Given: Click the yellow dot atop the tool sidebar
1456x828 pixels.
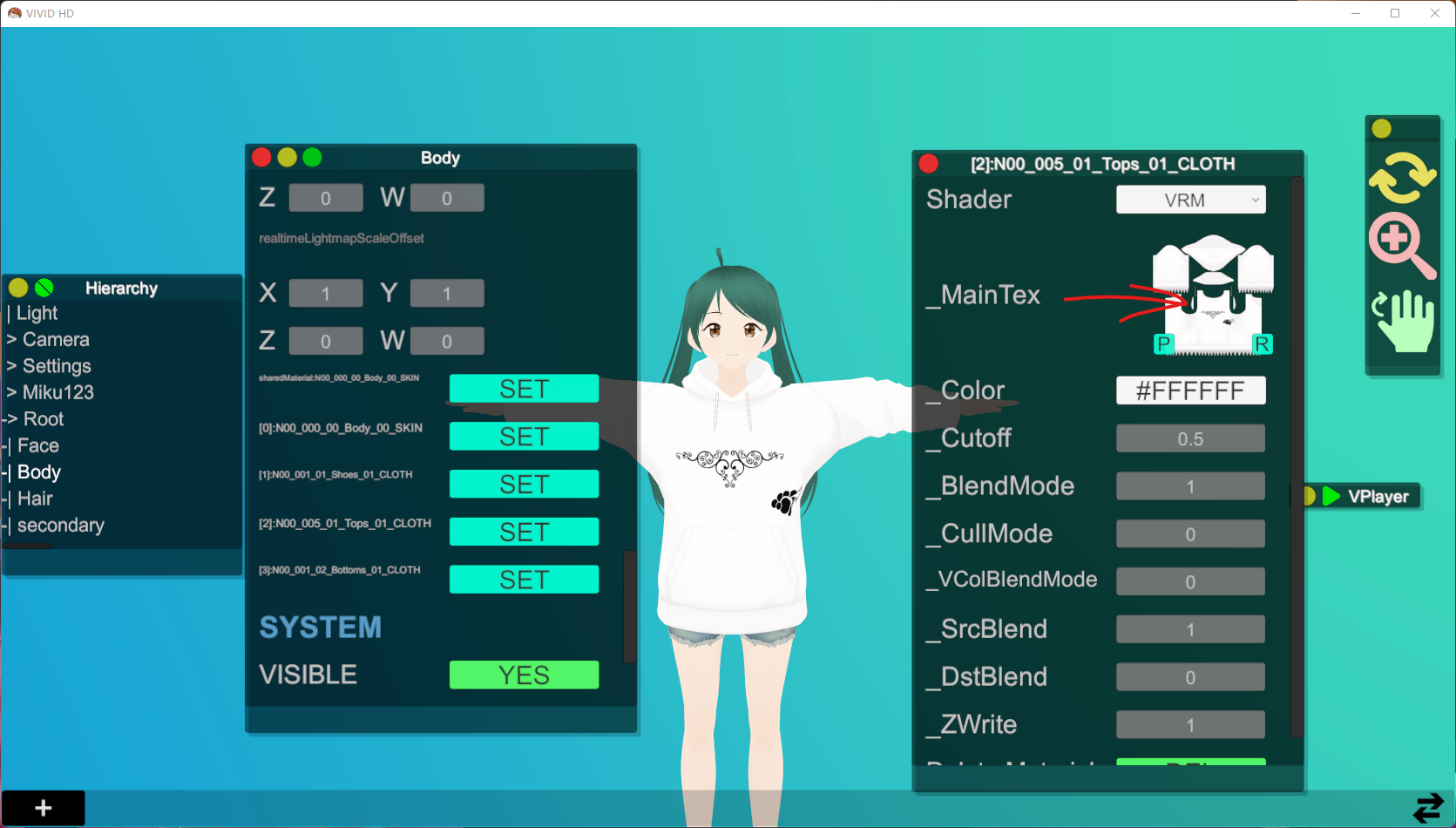Looking at the screenshot, I should [x=1382, y=128].
